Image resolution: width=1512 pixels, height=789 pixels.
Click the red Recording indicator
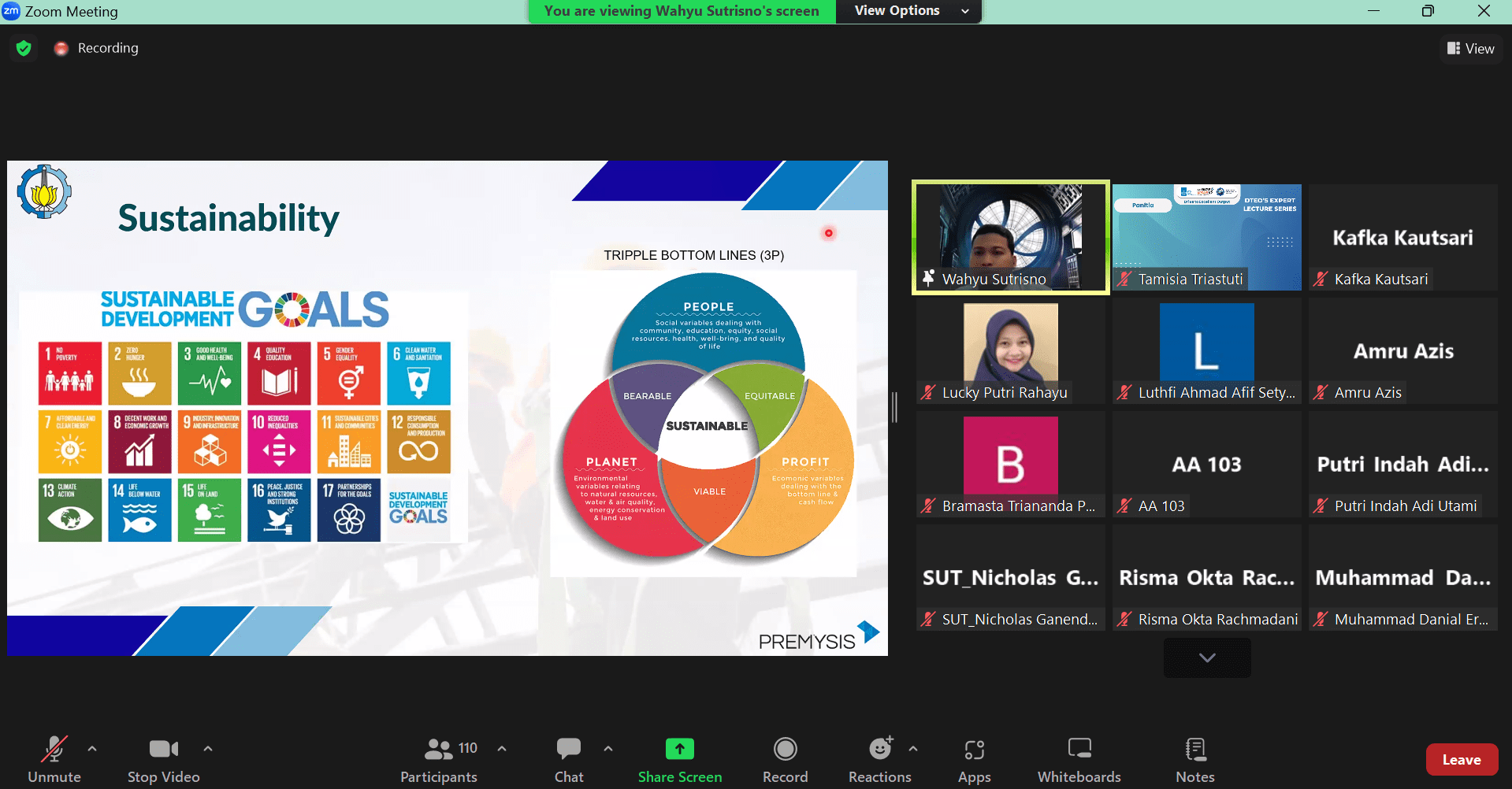(x=61, y=48)
